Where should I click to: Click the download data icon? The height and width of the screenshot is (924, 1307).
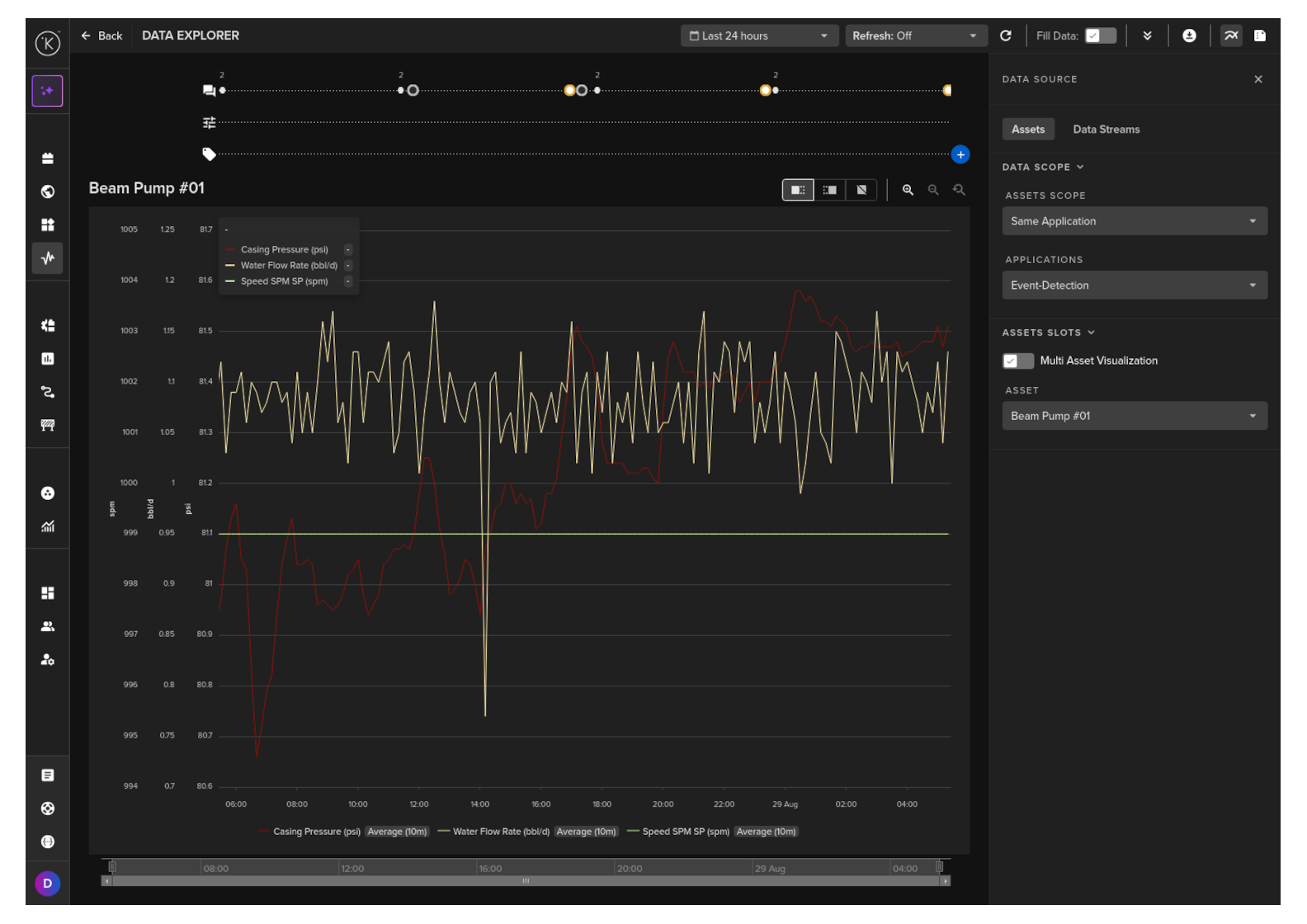coord(1189,35)
